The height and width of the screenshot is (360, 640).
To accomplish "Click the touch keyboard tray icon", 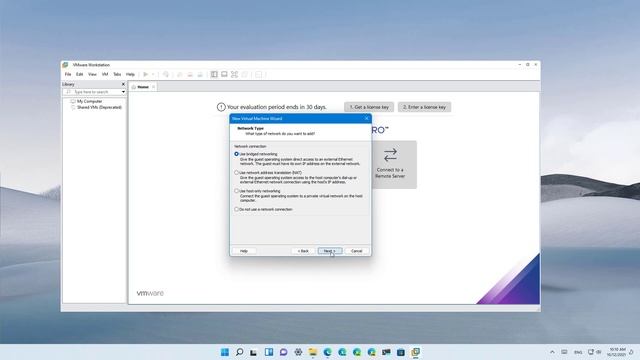I will (x=564, y=352).
